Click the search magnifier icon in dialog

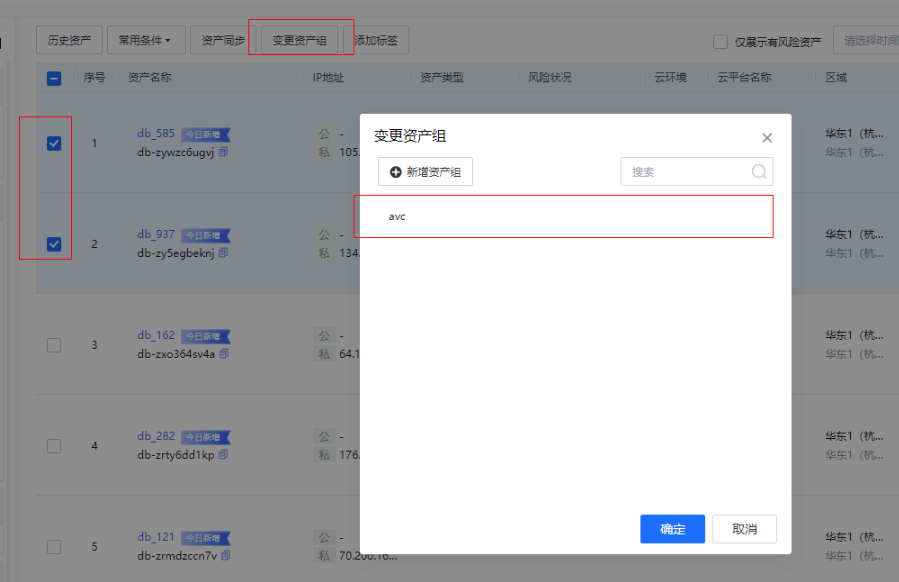(x=760, y=172)
